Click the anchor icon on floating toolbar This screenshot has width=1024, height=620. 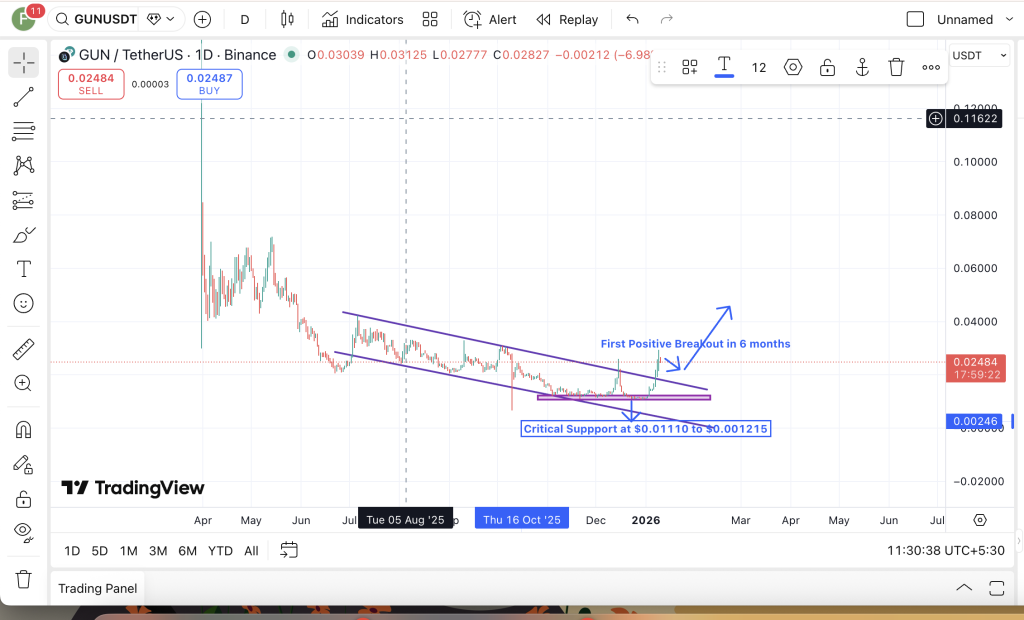point(862,66)
